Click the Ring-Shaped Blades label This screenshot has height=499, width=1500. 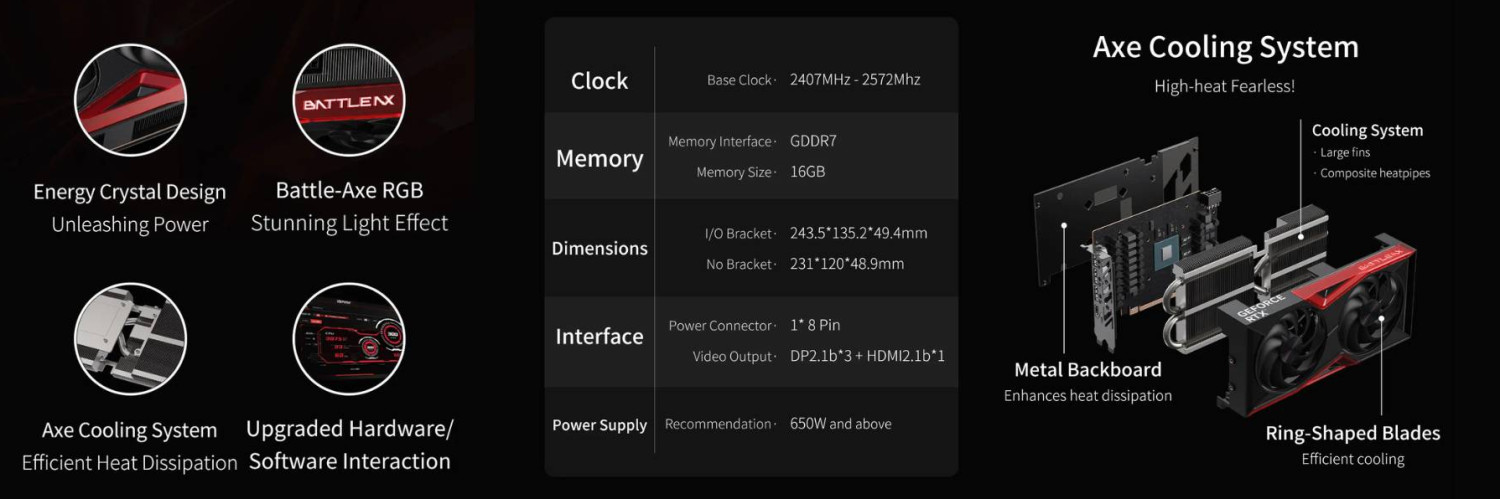pos(1352,433)
